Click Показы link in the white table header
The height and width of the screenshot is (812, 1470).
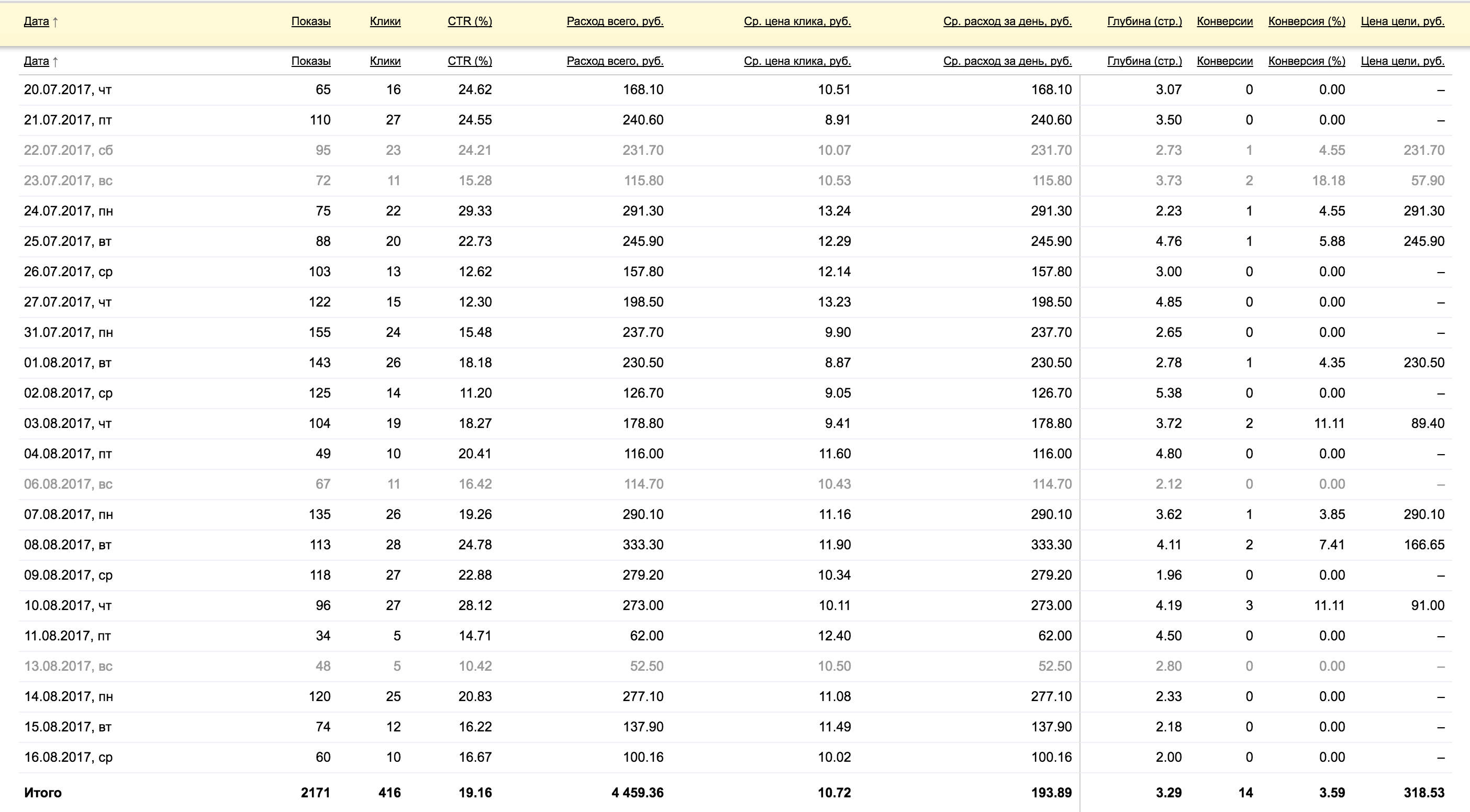click(x=310, y=61)
